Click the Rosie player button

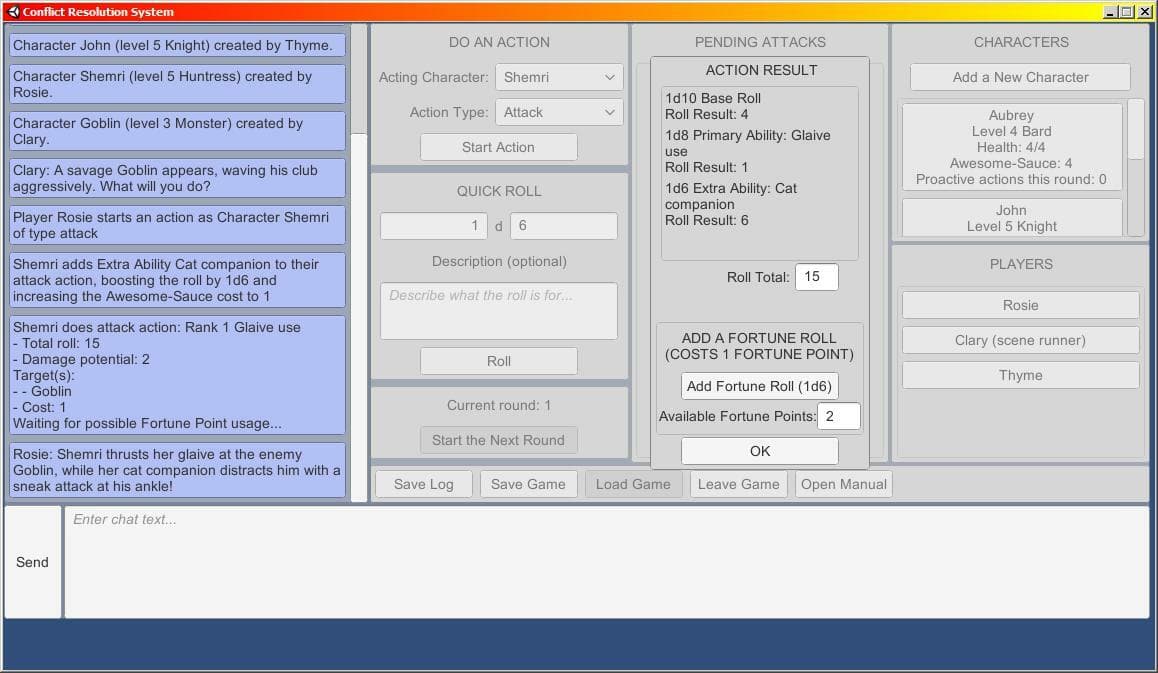1020,305
